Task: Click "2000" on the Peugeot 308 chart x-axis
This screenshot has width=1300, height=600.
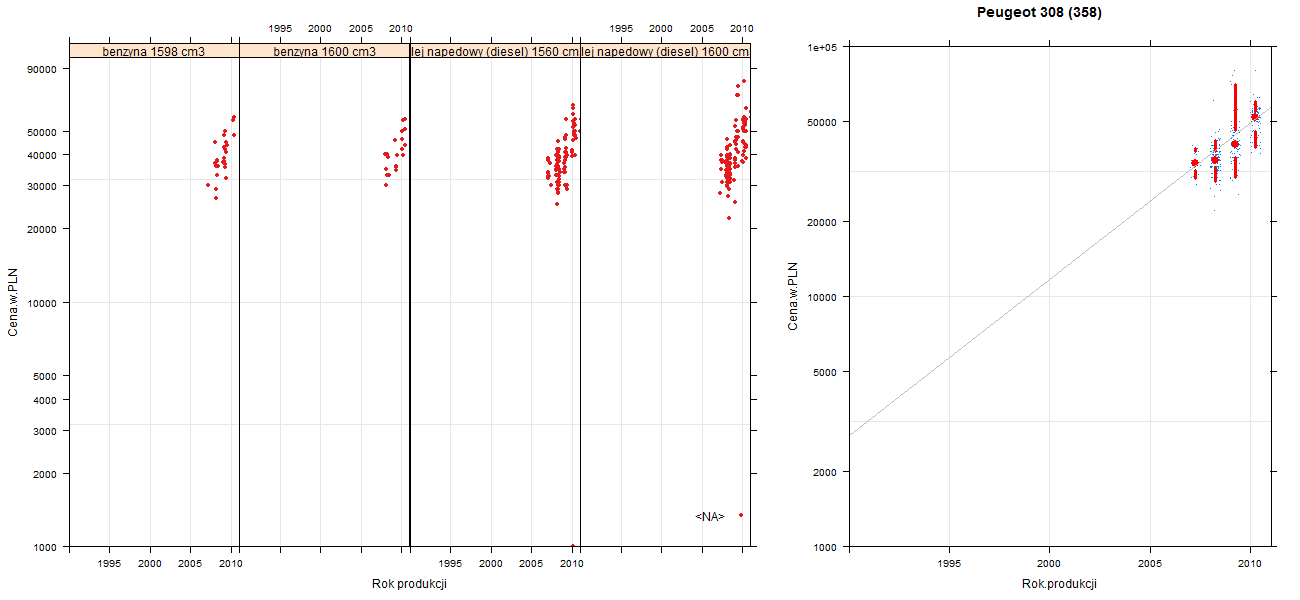Action: [1049, 565]
